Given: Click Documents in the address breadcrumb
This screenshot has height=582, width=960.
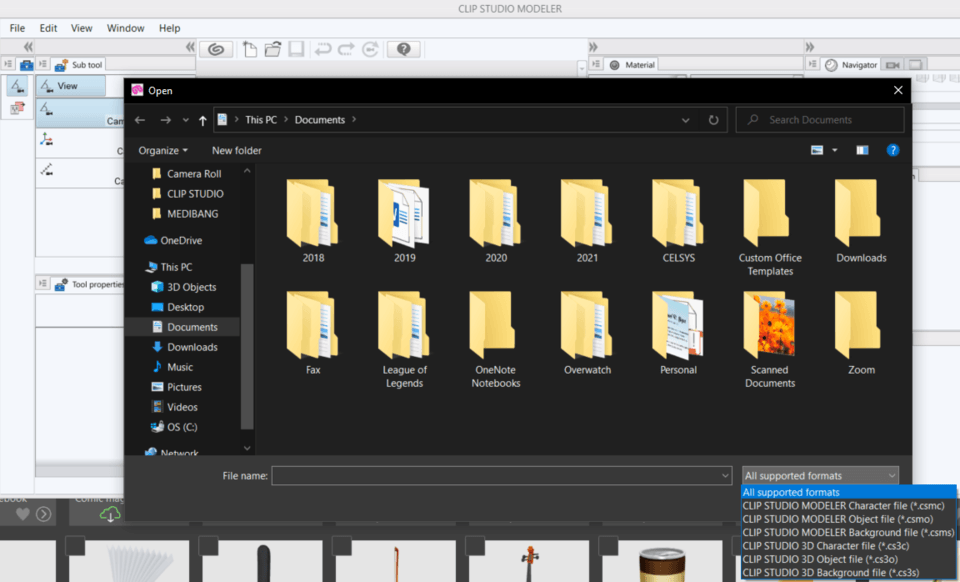Looking at the screenshot, I should (x=320, y=120).
